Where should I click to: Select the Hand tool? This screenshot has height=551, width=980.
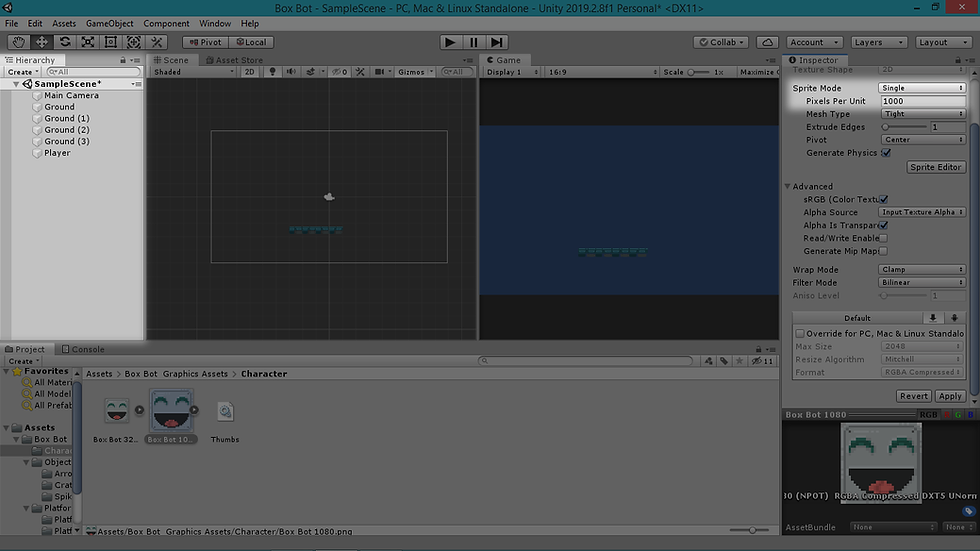point(19,42)
